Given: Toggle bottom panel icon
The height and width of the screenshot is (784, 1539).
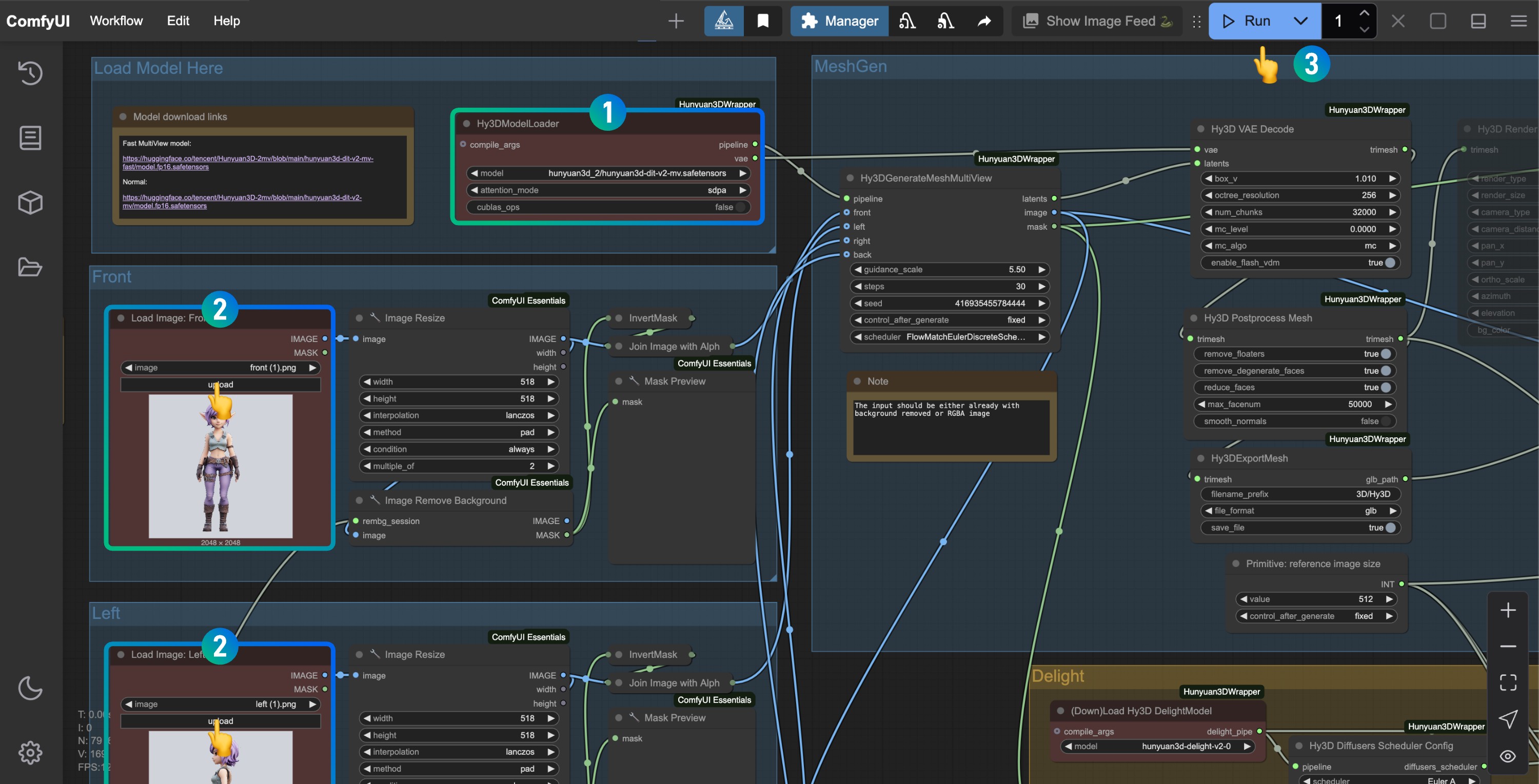Looking at the screenshot, I should (x=1478, y=21).
